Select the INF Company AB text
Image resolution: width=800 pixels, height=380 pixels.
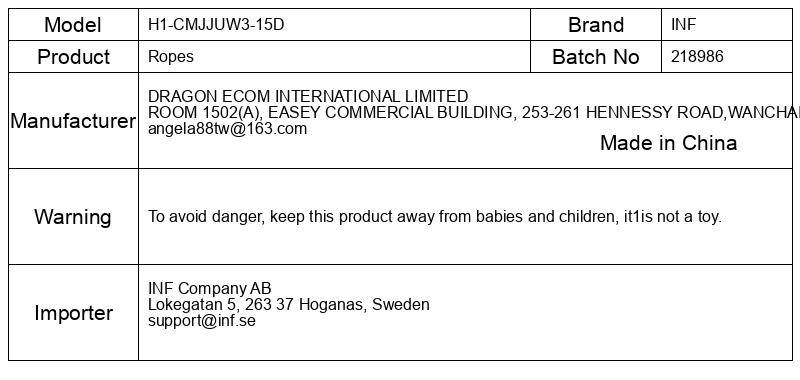coord(210,288)
